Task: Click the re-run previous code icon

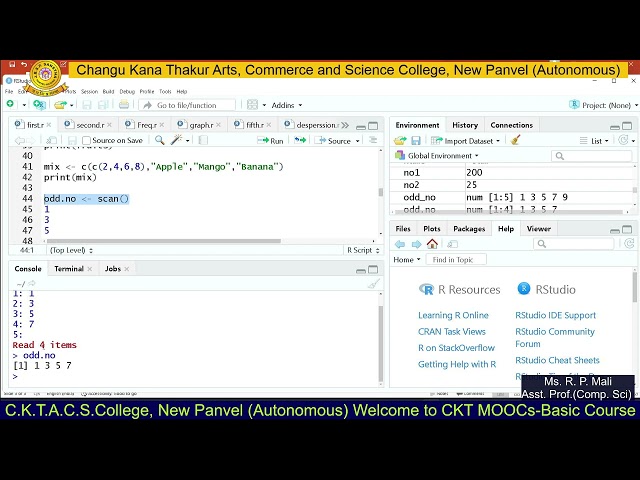Action: (300, 141)
